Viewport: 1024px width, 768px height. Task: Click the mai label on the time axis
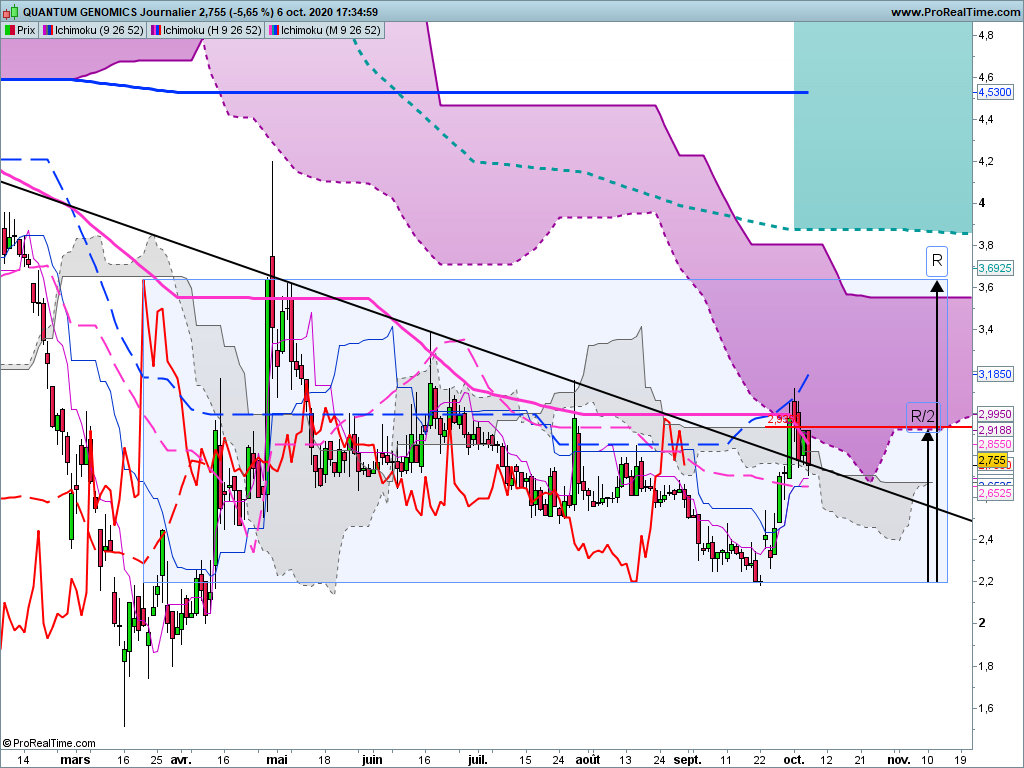(x=278, y=760)
